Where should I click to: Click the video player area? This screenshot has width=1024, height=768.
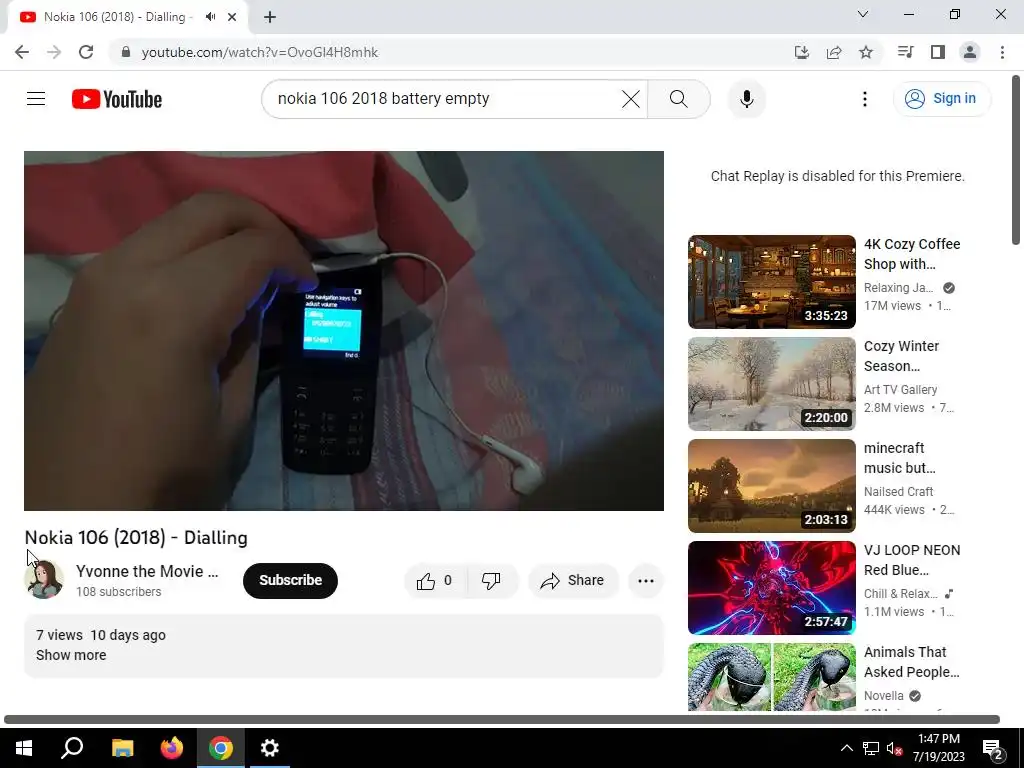[344, 330]
